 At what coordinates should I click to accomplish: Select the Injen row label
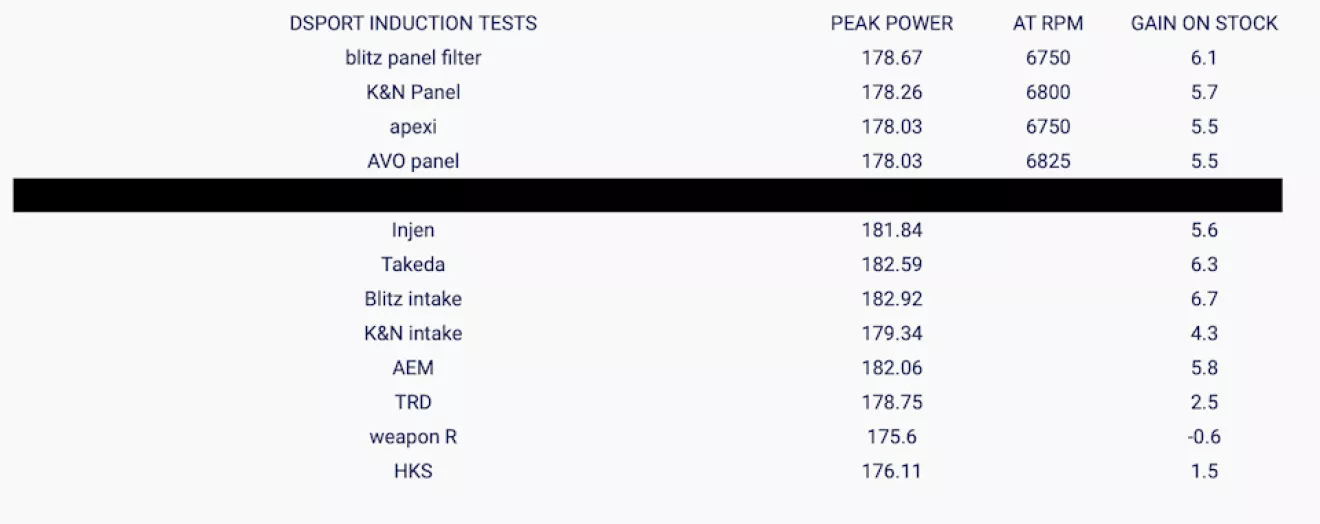click(x=413, y=230)
